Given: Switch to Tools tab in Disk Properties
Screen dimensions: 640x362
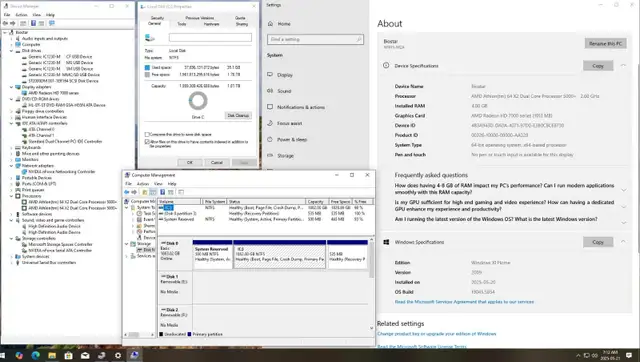Looking at the screenshot, I should (x=182, y=24).
